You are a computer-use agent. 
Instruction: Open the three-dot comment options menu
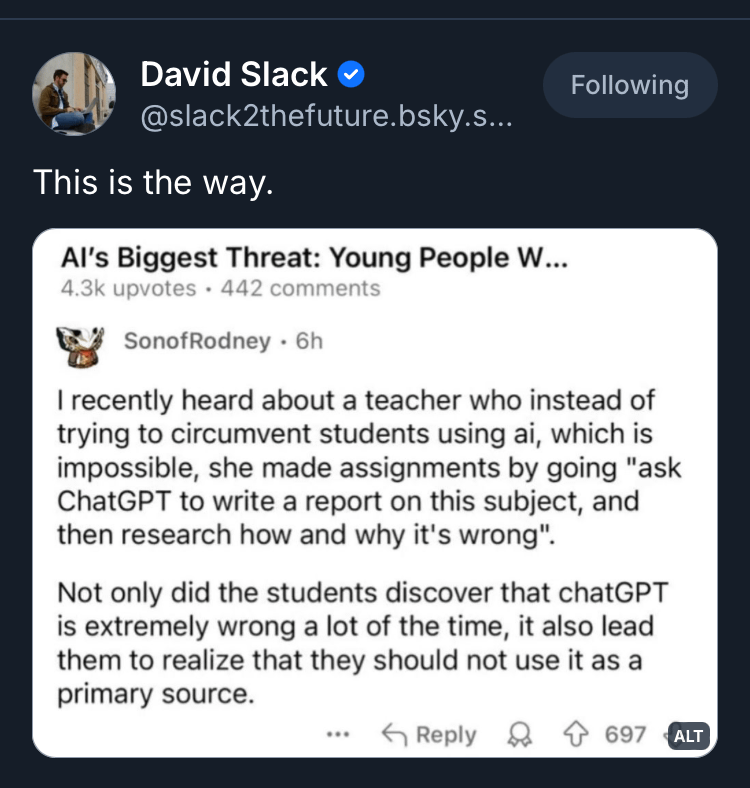point(338,735)
